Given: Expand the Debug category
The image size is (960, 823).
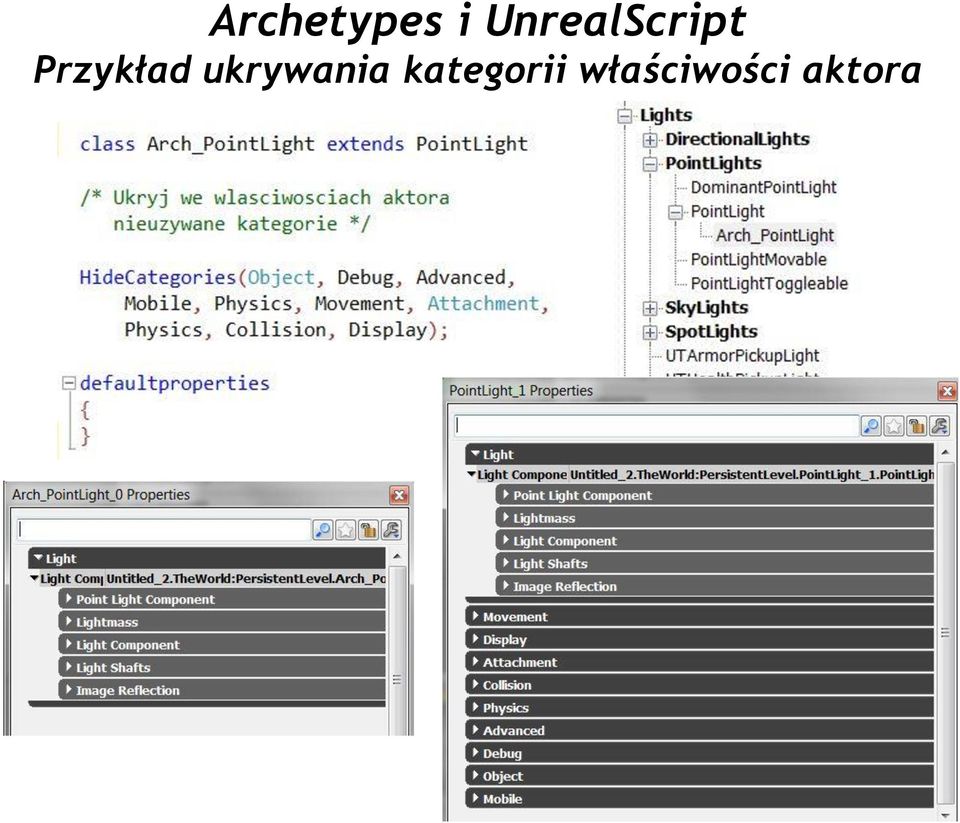Looking at the screenshot, I should tap(476, 753).
